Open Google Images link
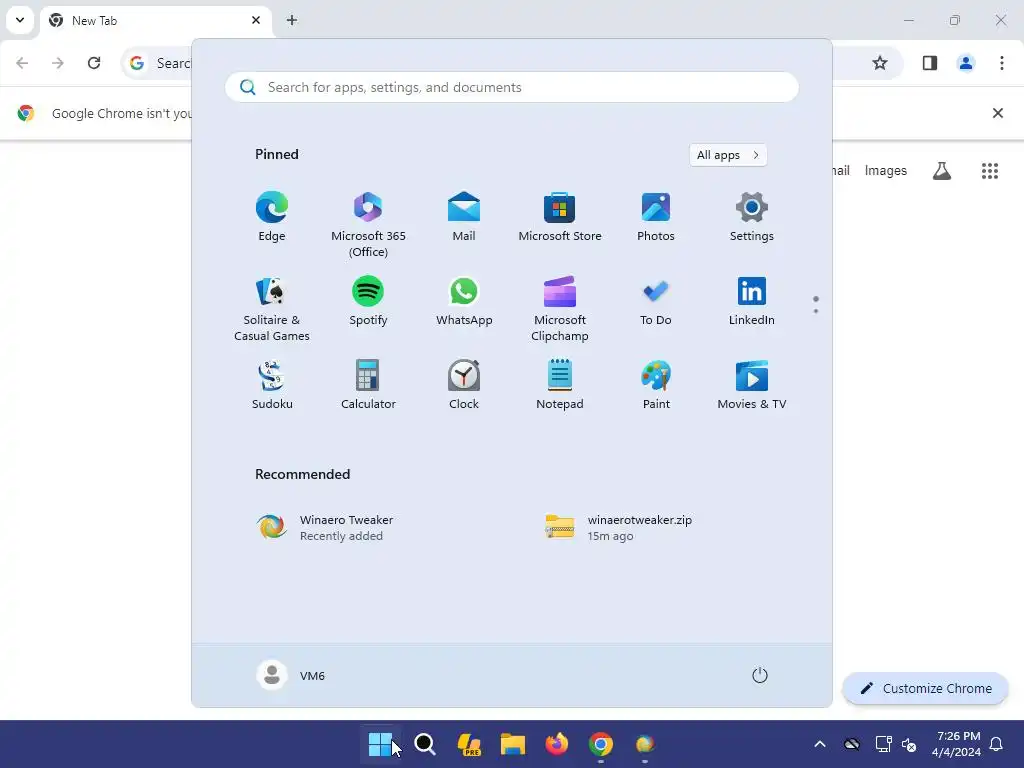 point(886,170)
